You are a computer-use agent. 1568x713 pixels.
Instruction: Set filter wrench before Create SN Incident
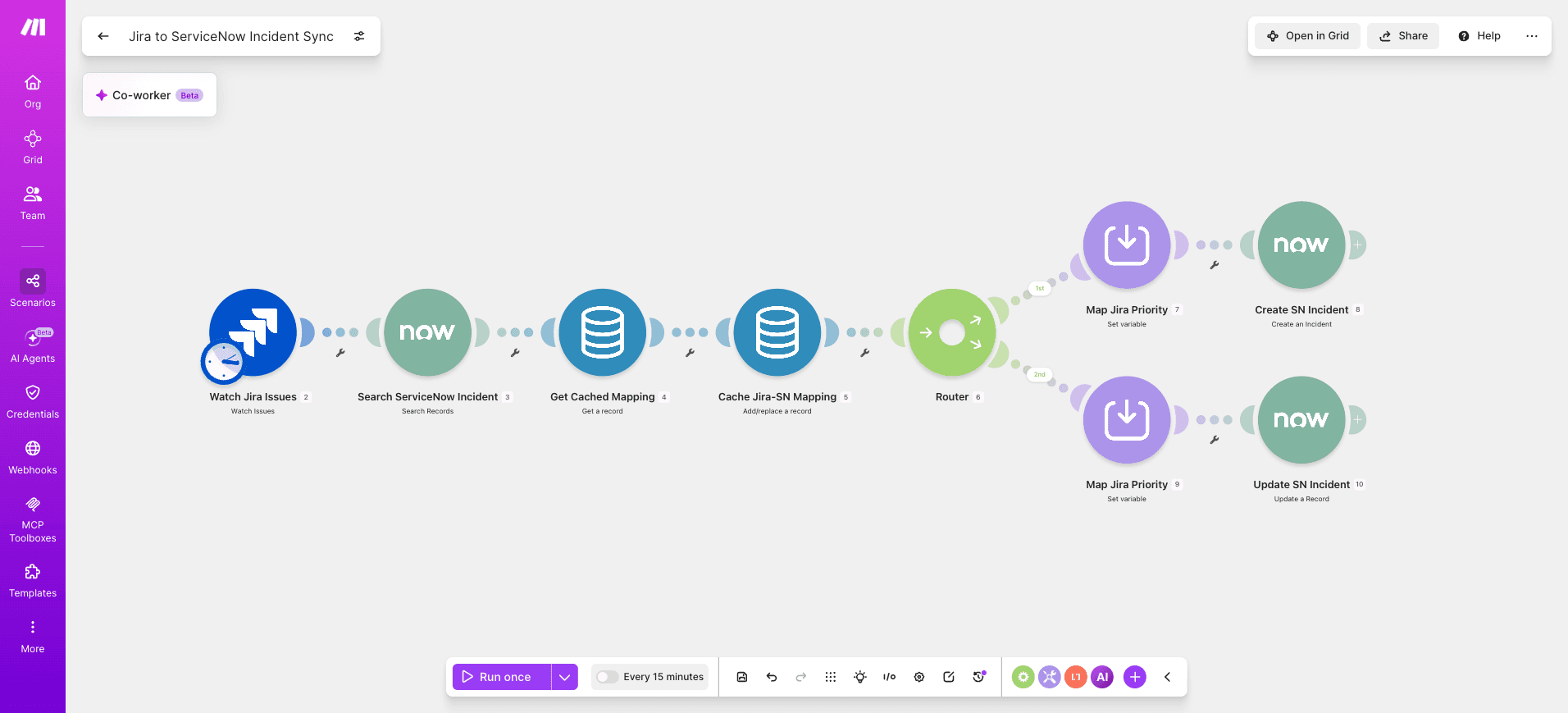[x=1215, y=265]
